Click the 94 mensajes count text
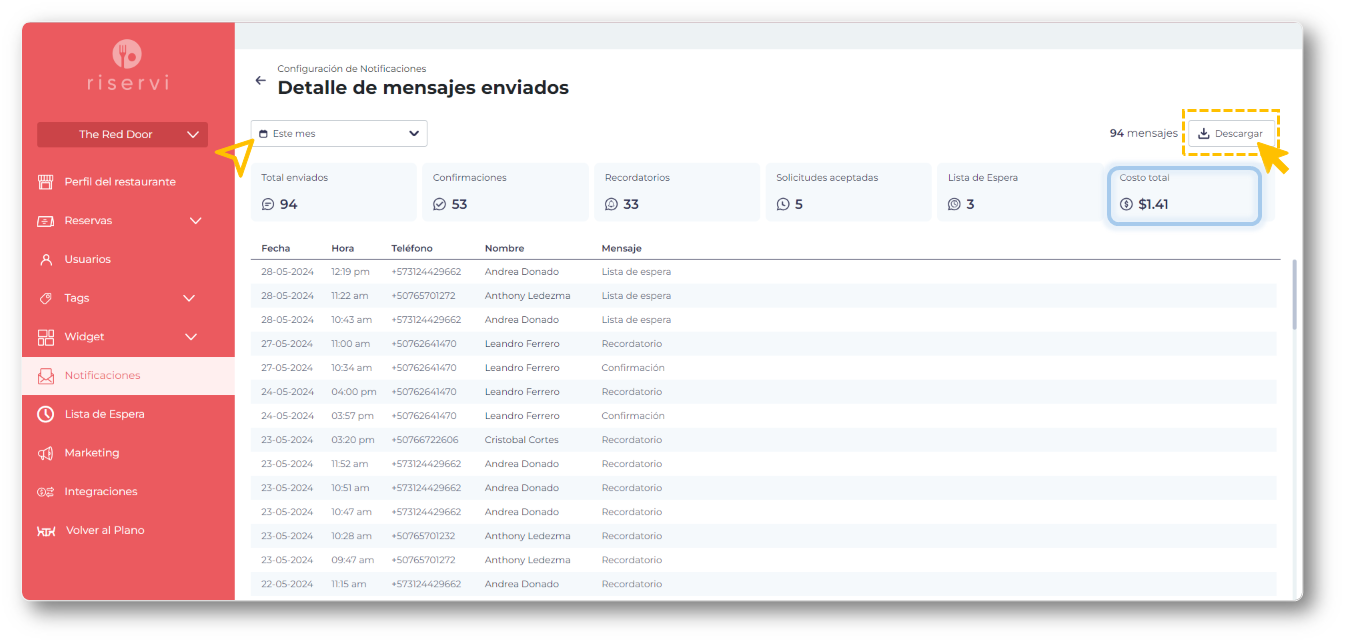The height and width of the screenshot is (643, 1345). [1143, 133]
